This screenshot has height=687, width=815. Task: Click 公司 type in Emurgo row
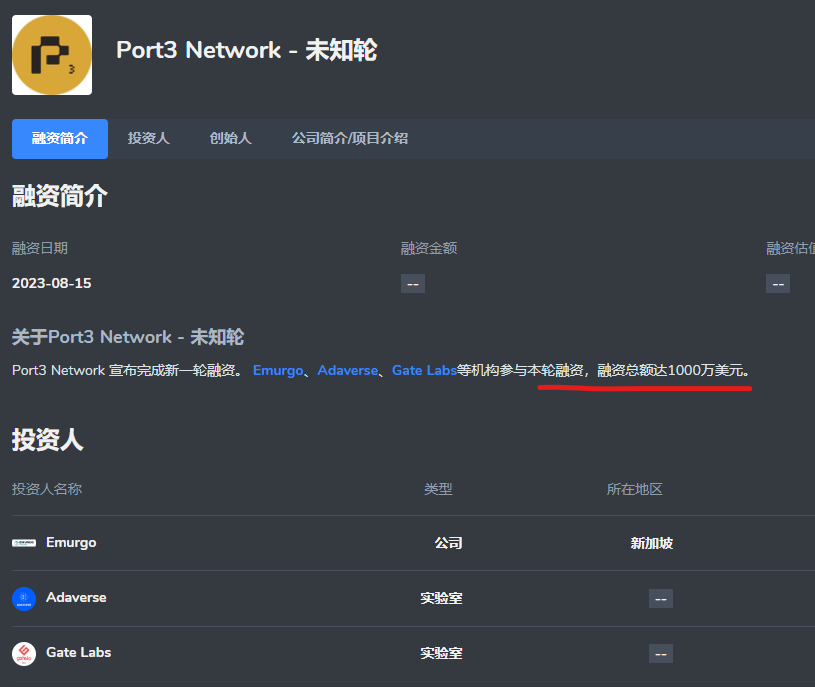click(449, 543)
